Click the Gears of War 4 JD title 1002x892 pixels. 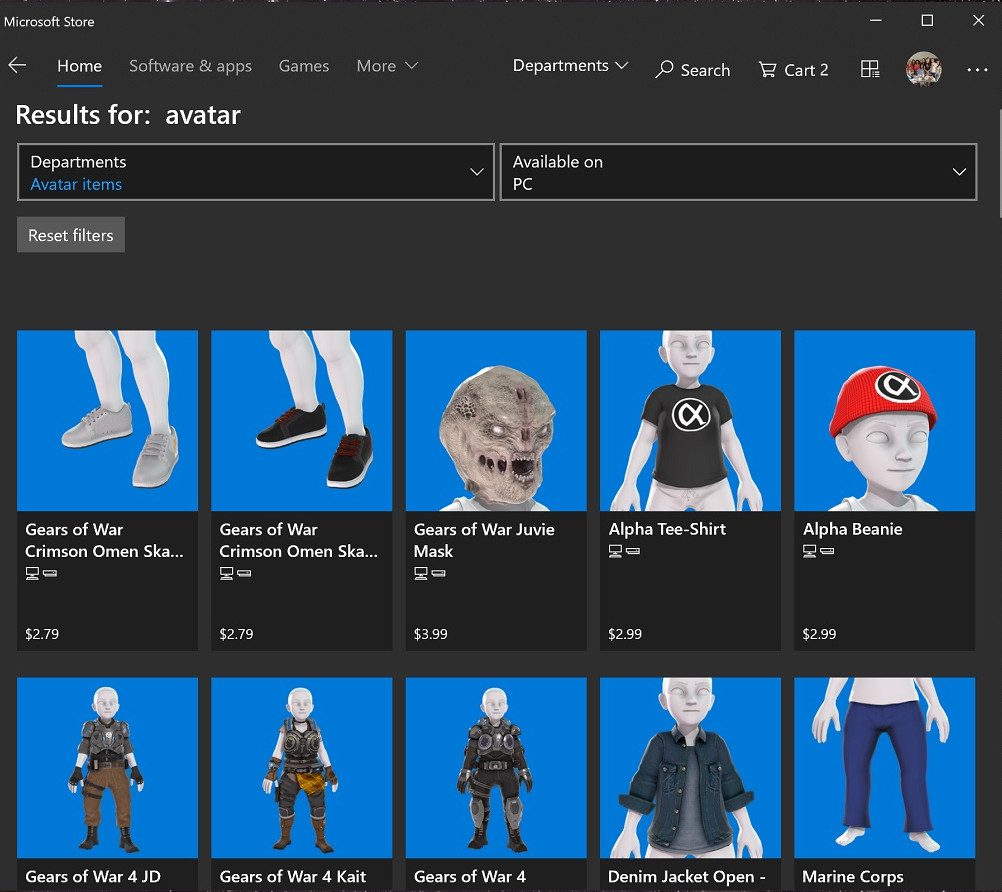pyautogui.click(x=93, y=876)
